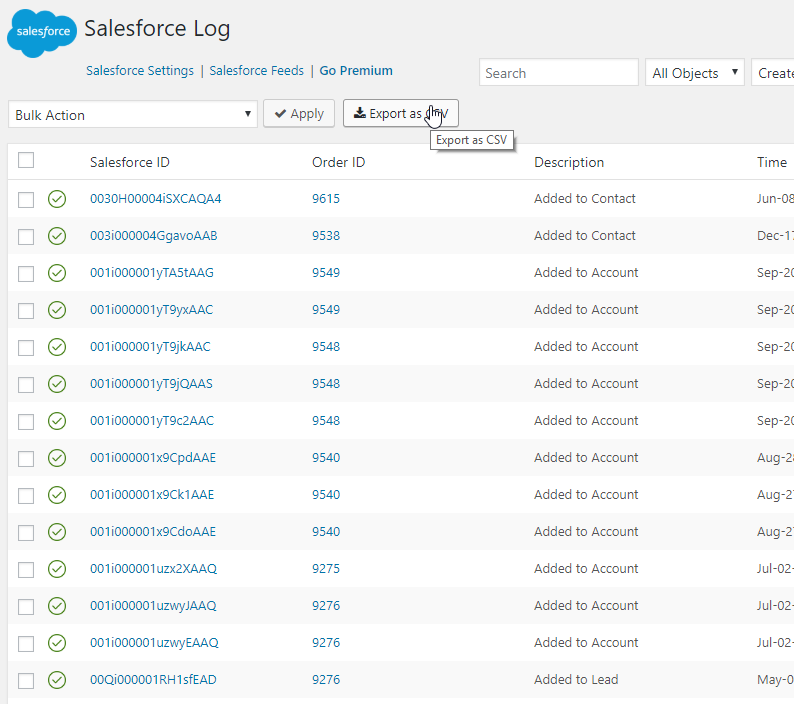Tick checkbox for row 001i000001uzx2XAAQ

coord(26,569)
